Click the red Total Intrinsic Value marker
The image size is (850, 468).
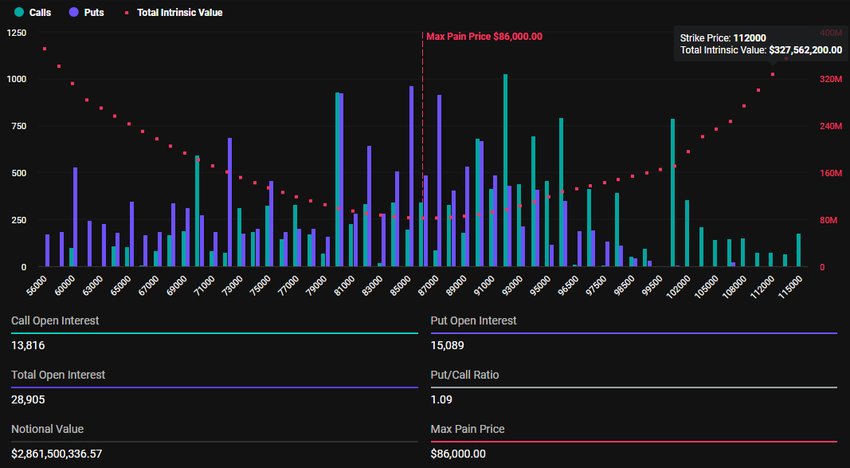(x=125, y=13)
